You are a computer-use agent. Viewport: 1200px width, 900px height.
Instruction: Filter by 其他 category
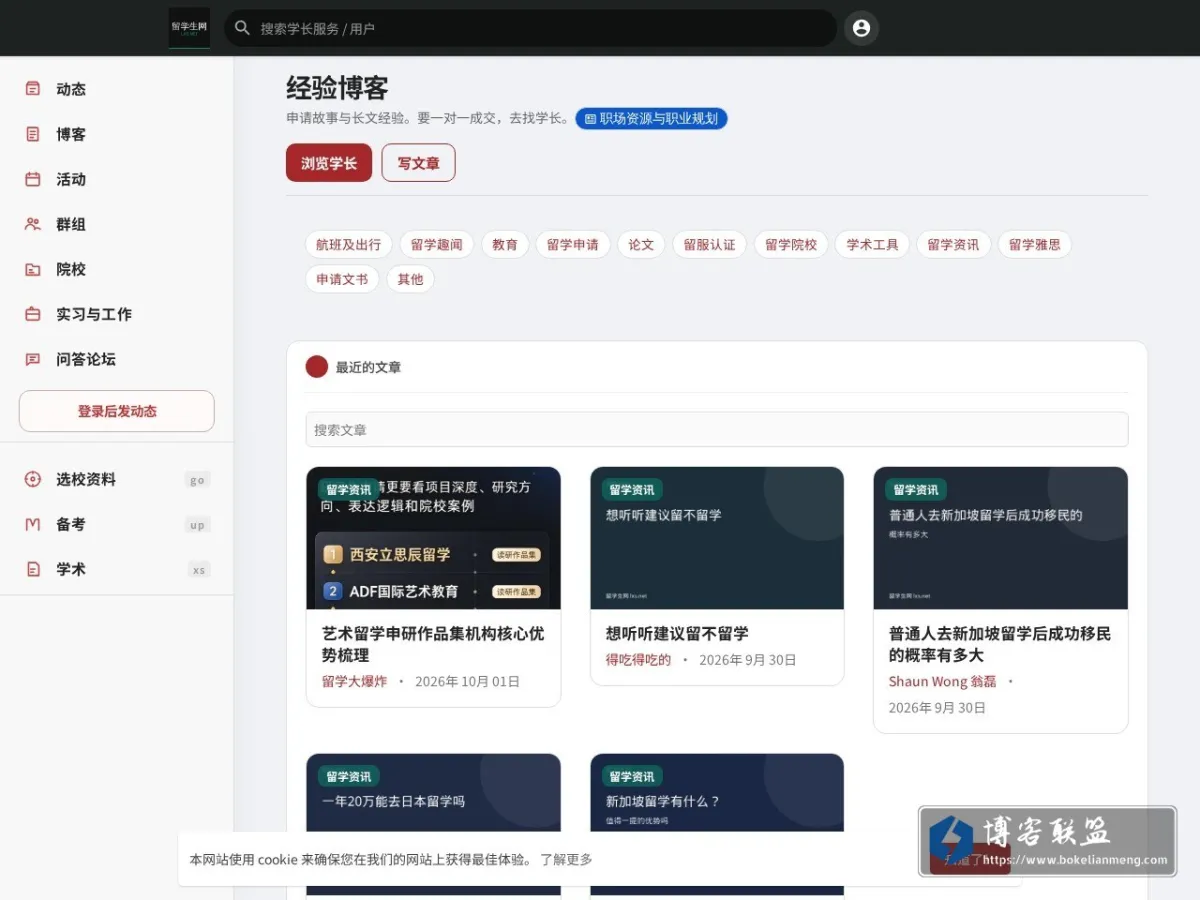(410, 279)
